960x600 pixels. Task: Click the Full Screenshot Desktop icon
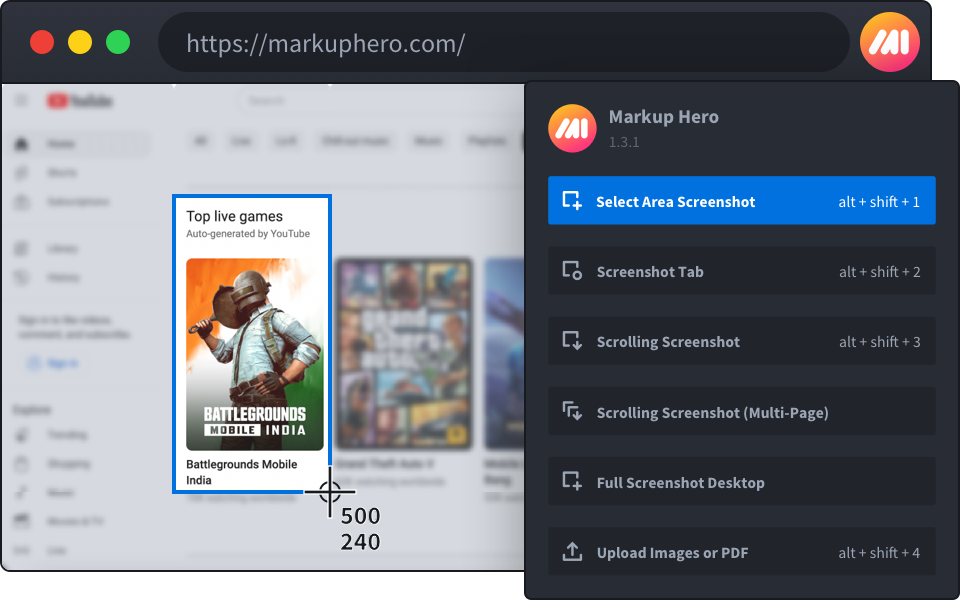(x=572, y=481)
